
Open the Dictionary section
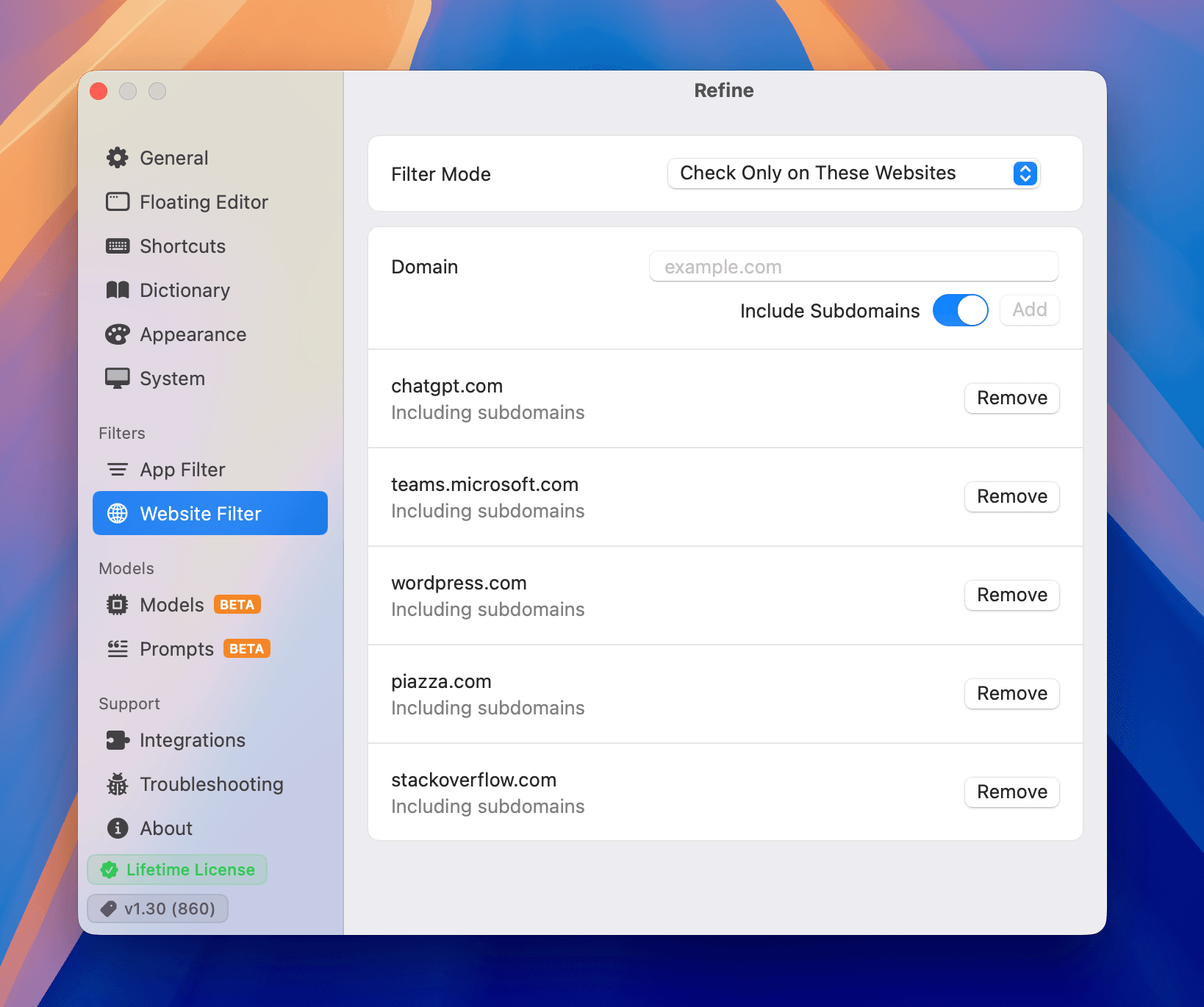(210, 290)
